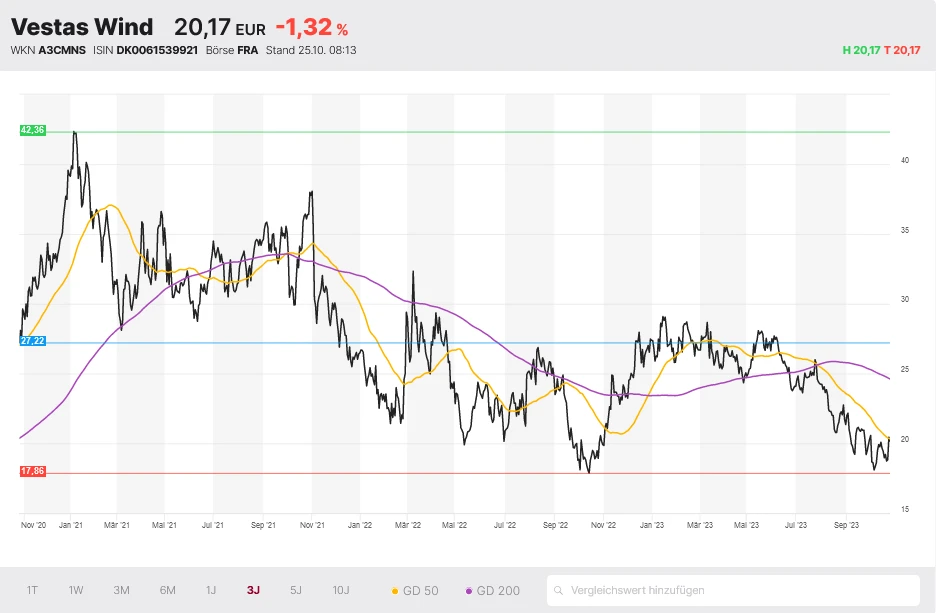Screen dimensions: 939x613
Task: Switch to the 6M chart view
Action: [x=167, y=590]
